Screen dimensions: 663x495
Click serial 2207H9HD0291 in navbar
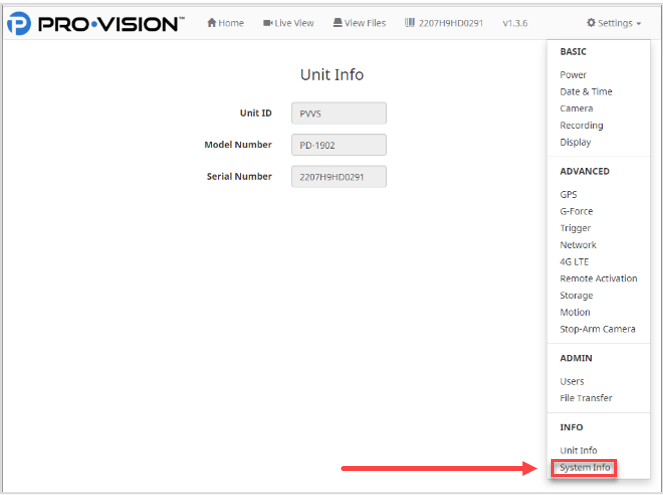pos(451,23)
